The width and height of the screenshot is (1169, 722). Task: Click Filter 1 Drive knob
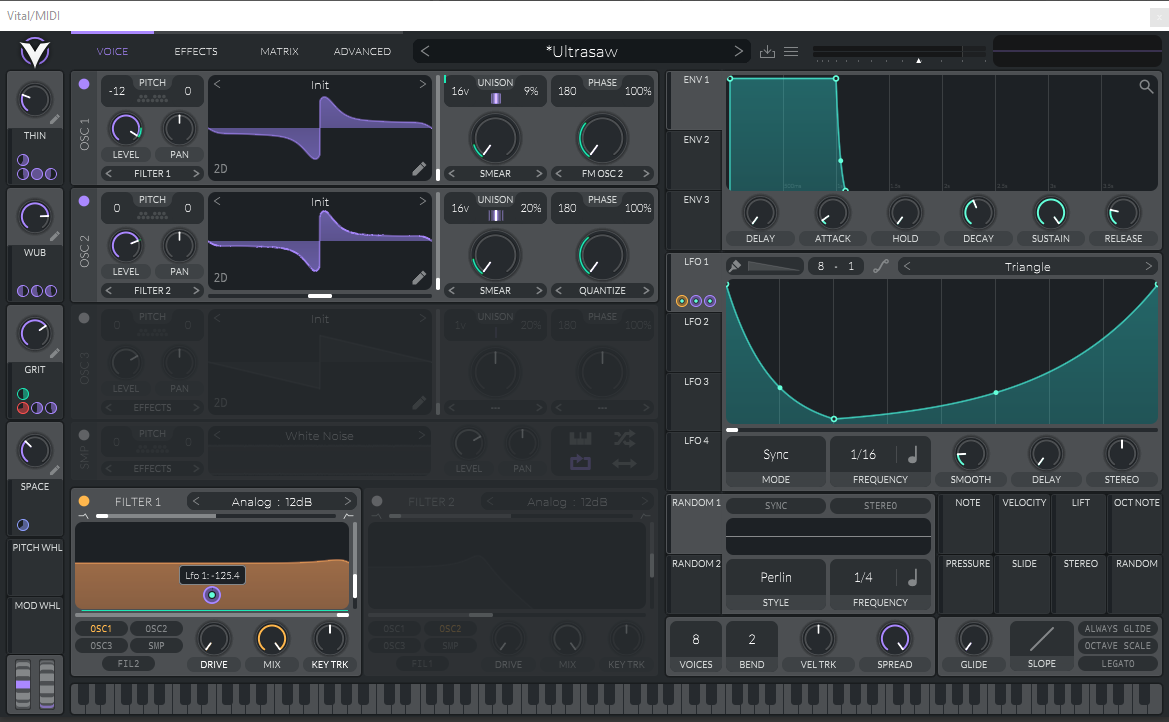[x=213, y=639]
